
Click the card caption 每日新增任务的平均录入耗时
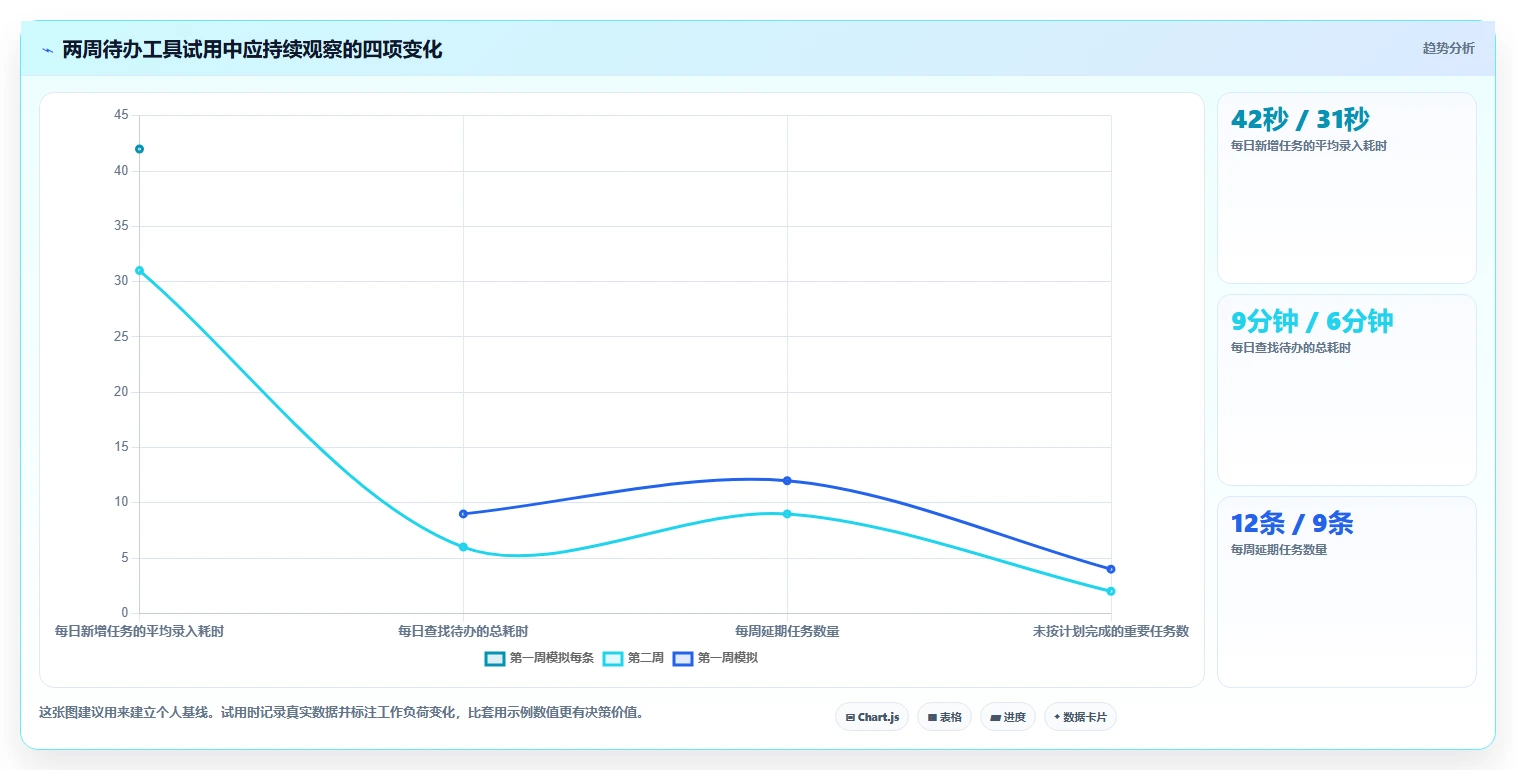click(1309, 146)
